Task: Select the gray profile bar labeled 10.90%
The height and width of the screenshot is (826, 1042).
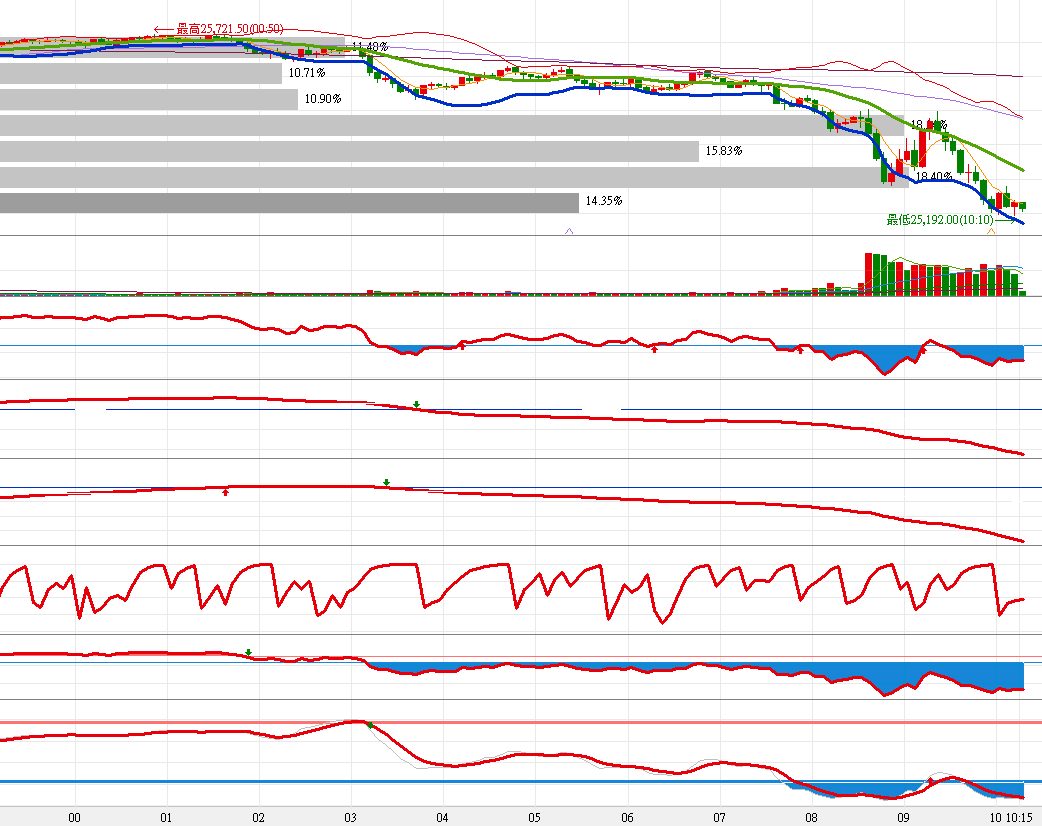Action: pyautogui.click(x=149, y=100)
